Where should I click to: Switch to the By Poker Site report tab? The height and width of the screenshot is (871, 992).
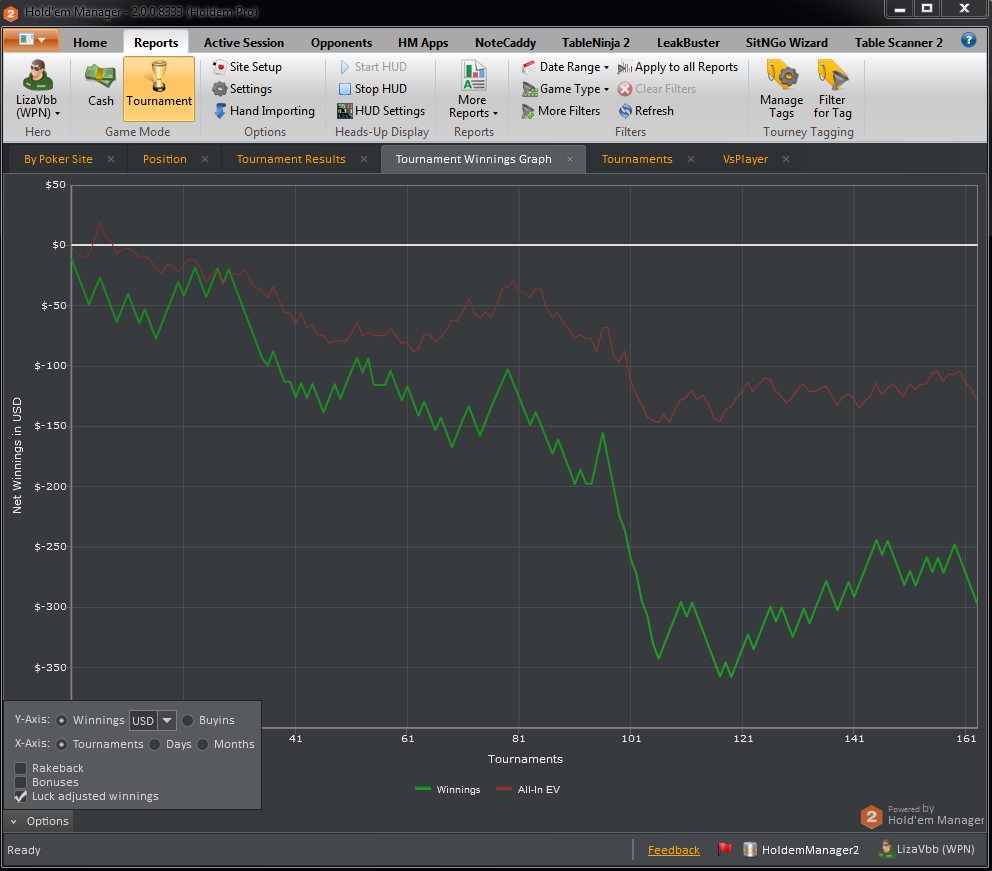coord(58,159)
